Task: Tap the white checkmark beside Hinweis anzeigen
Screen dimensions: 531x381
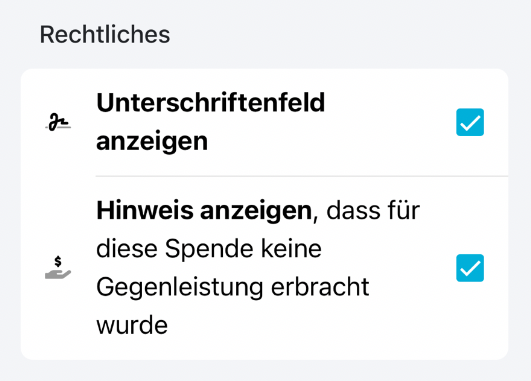Action: point(470,268)
